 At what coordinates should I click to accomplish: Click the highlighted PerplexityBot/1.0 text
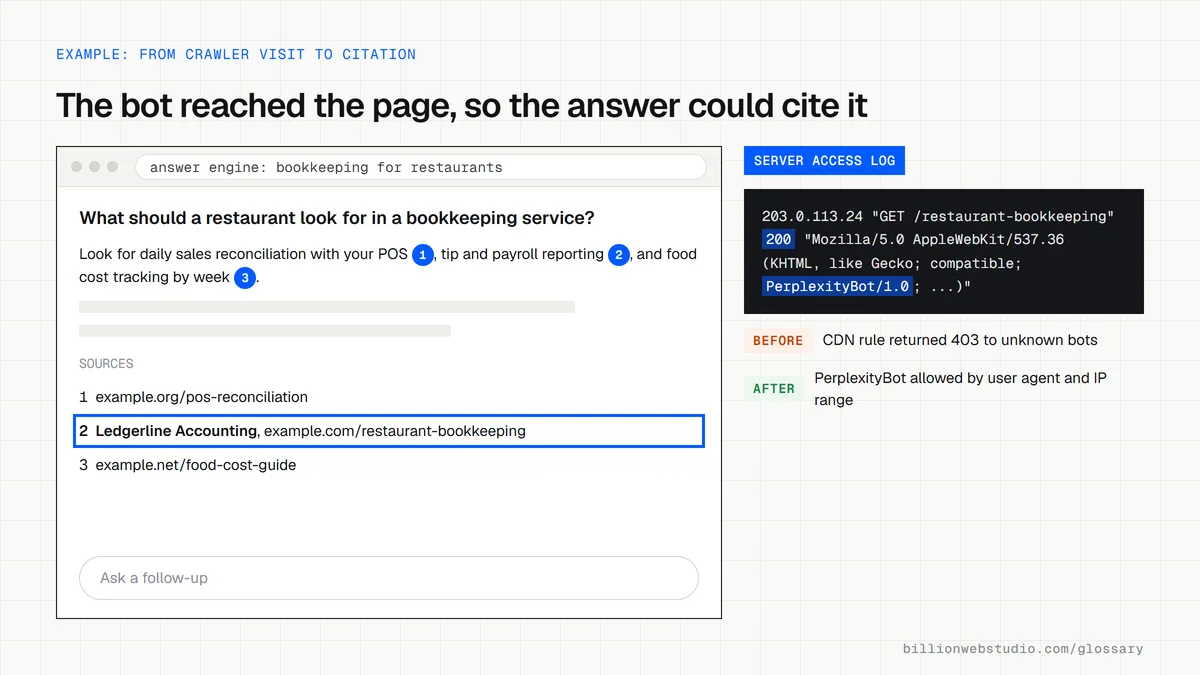837,287
